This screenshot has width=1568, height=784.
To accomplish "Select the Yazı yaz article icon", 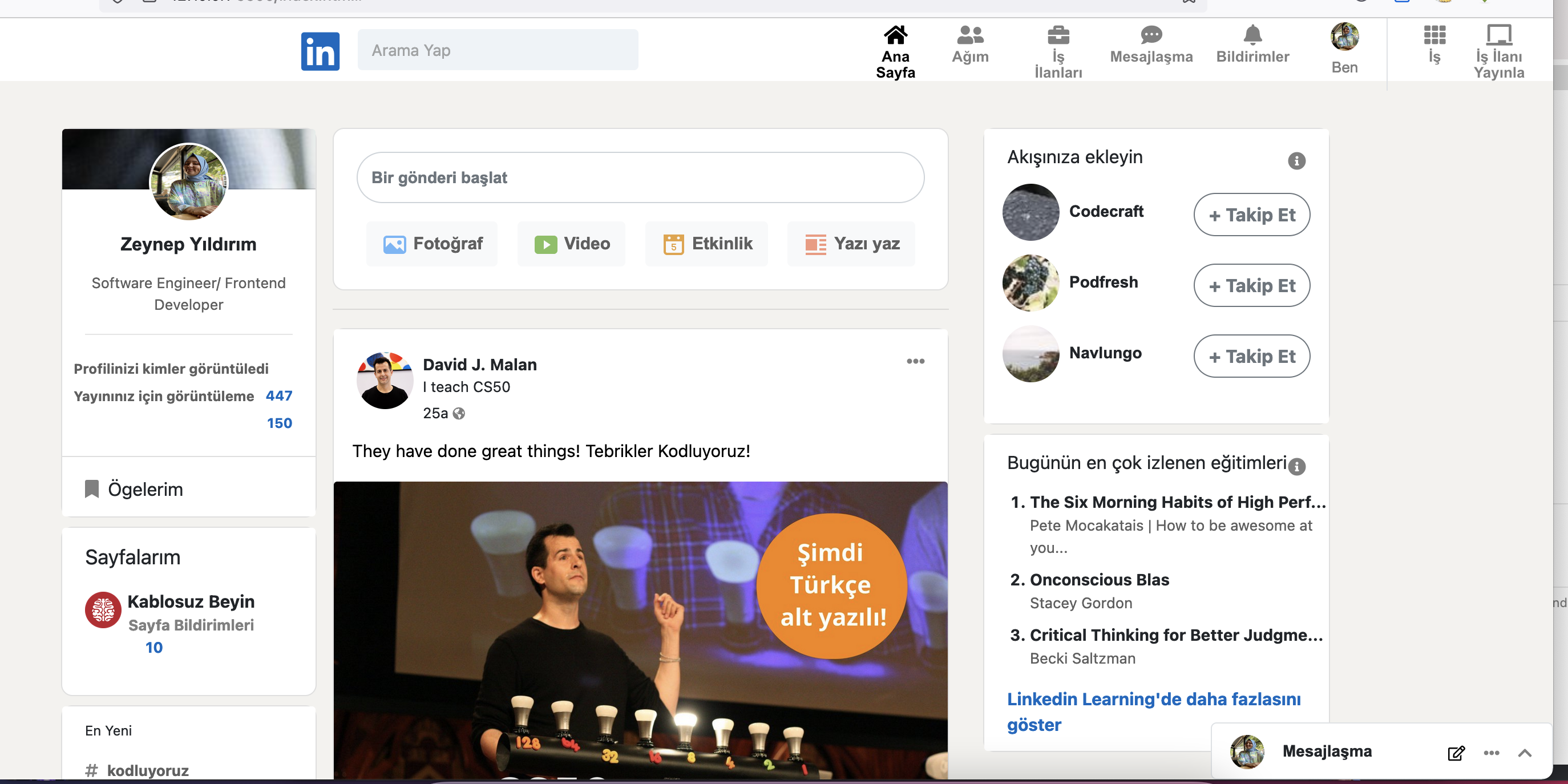I will pos(814,243).
